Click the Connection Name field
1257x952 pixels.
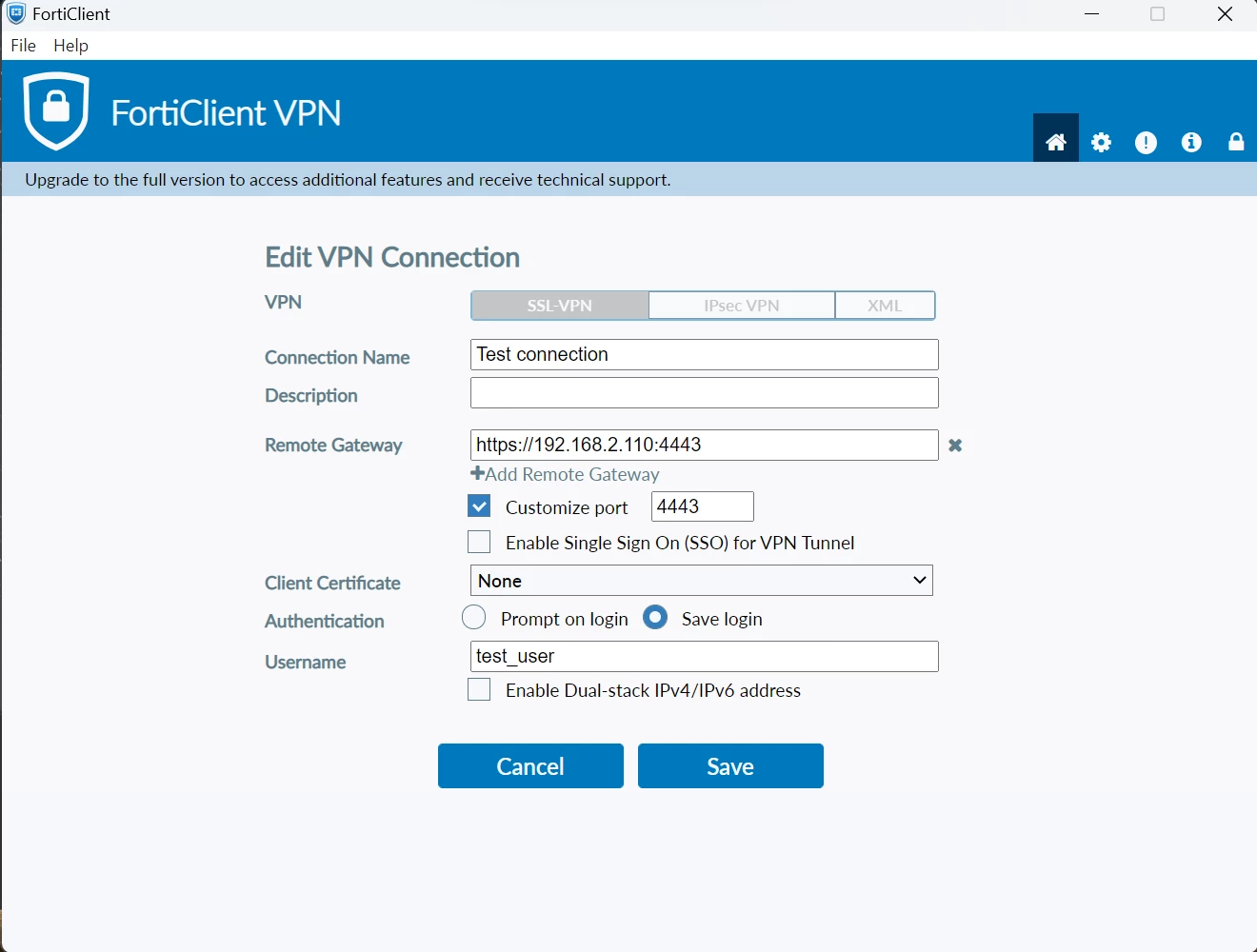pyautogui.click(x=705, y=354)
